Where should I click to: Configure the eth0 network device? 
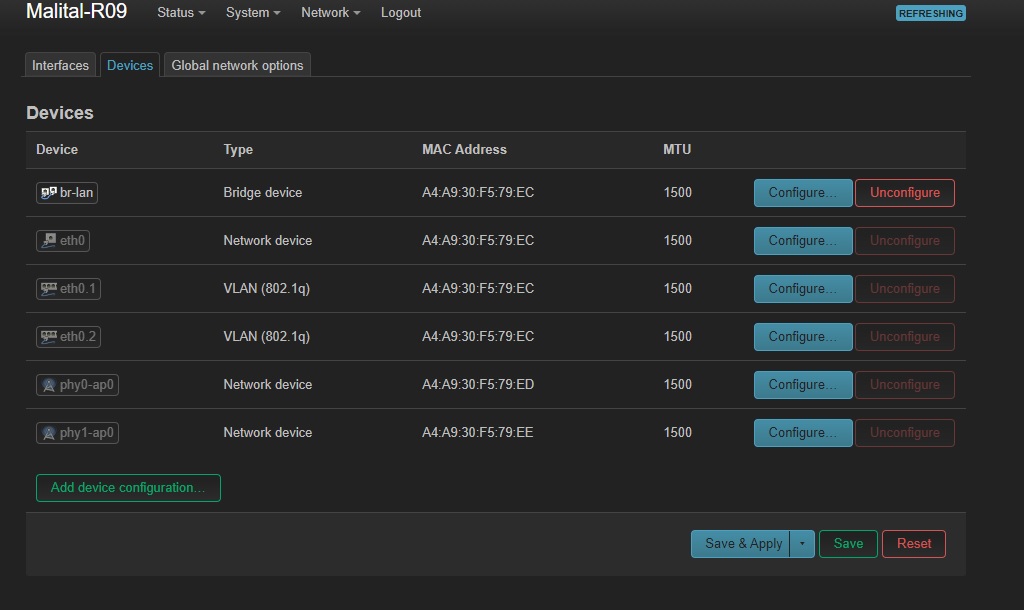point(803,240)
